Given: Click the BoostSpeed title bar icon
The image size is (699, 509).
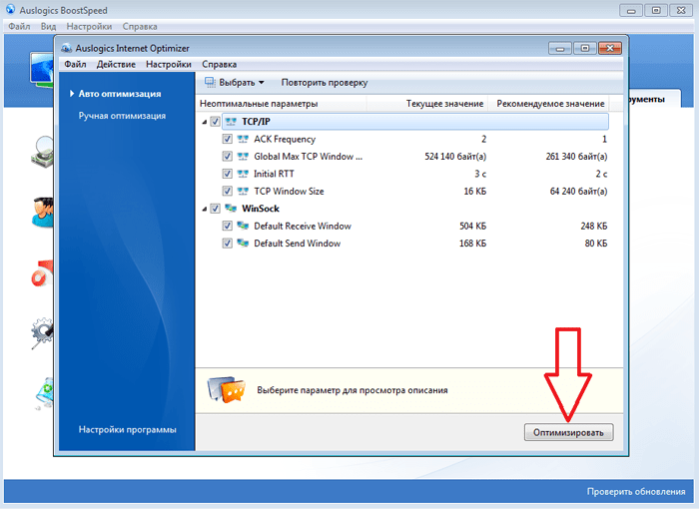Looking at the screenshot, I should [10, 9].
